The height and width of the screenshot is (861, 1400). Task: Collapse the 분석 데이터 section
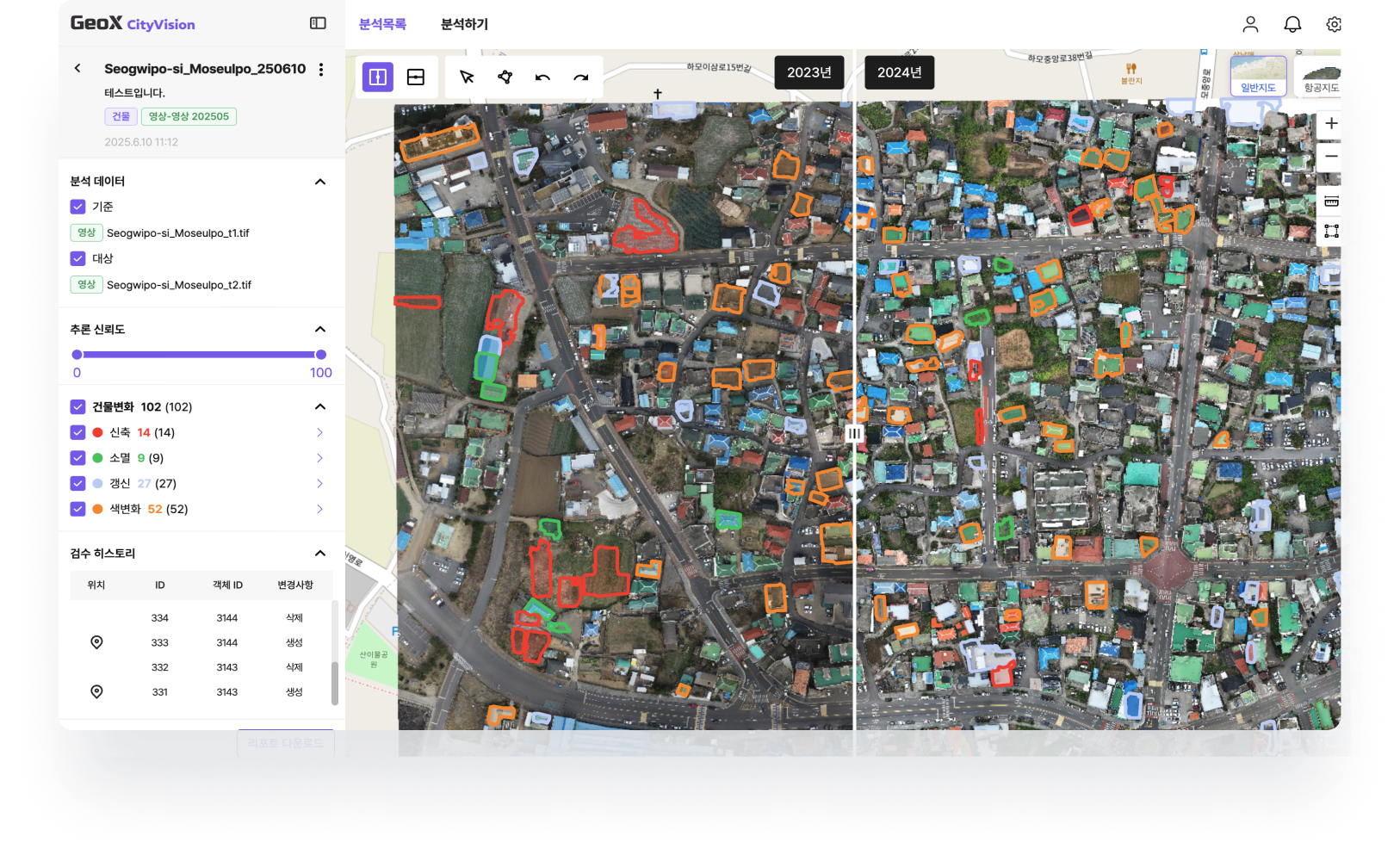coord(320,182)
